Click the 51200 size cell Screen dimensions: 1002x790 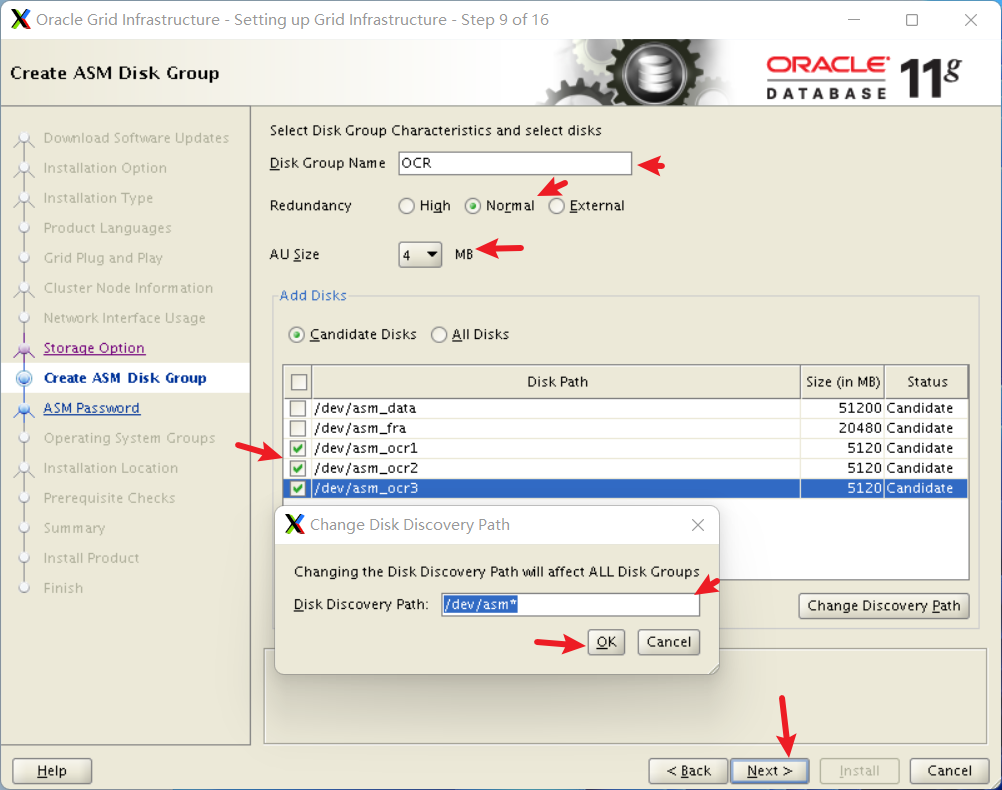842,408
